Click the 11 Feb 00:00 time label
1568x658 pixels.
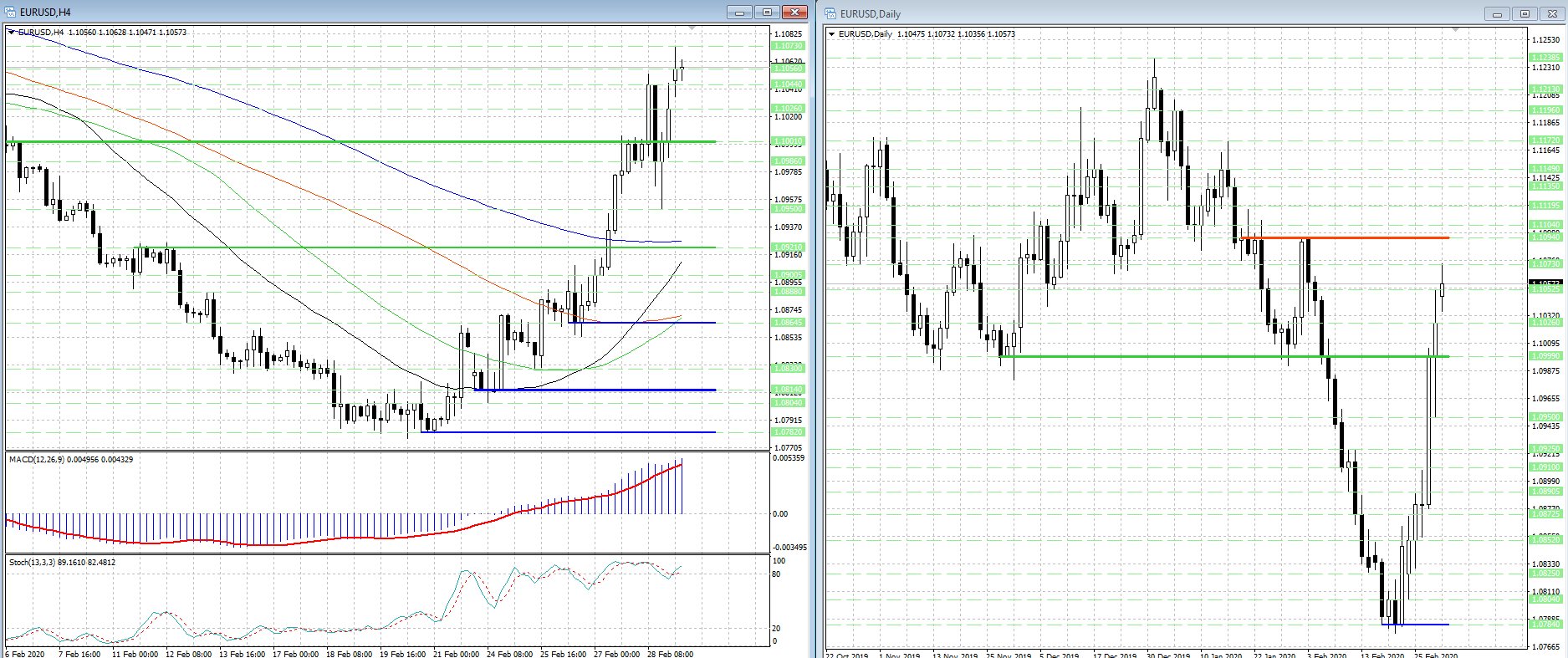click(135, 654)
